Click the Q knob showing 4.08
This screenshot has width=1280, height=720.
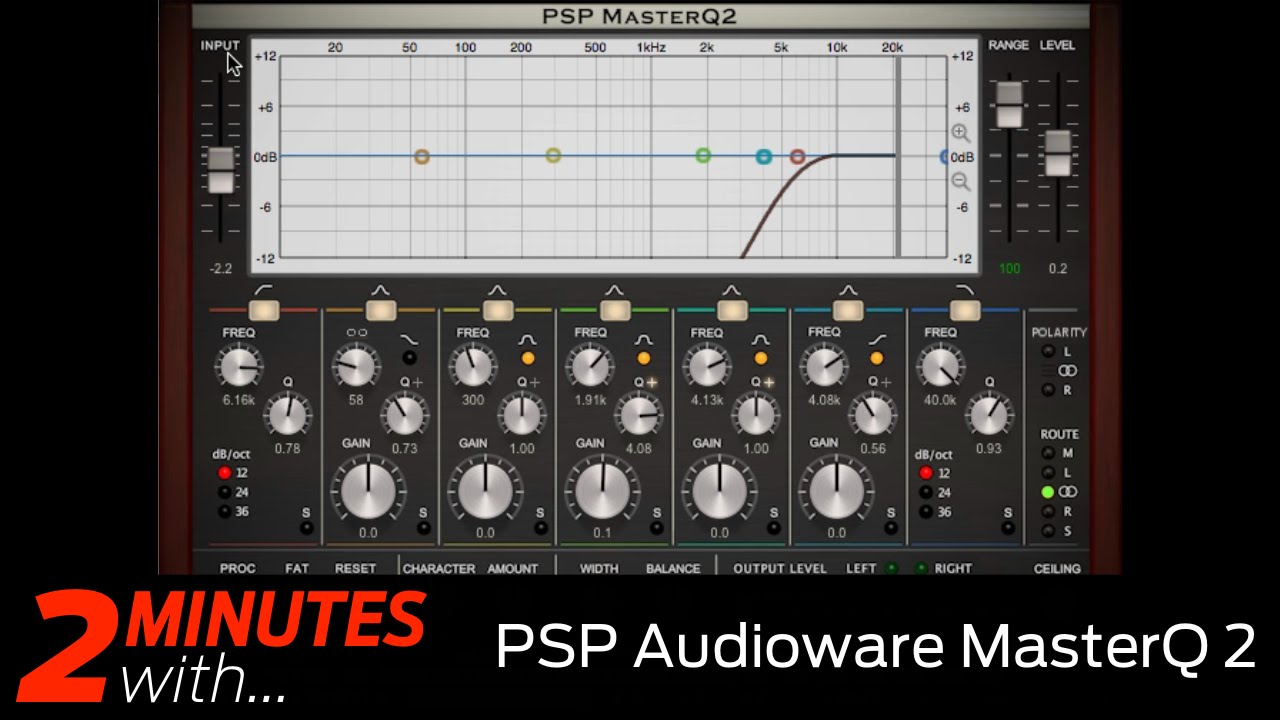pyautogui.click(x=638, y=414)
